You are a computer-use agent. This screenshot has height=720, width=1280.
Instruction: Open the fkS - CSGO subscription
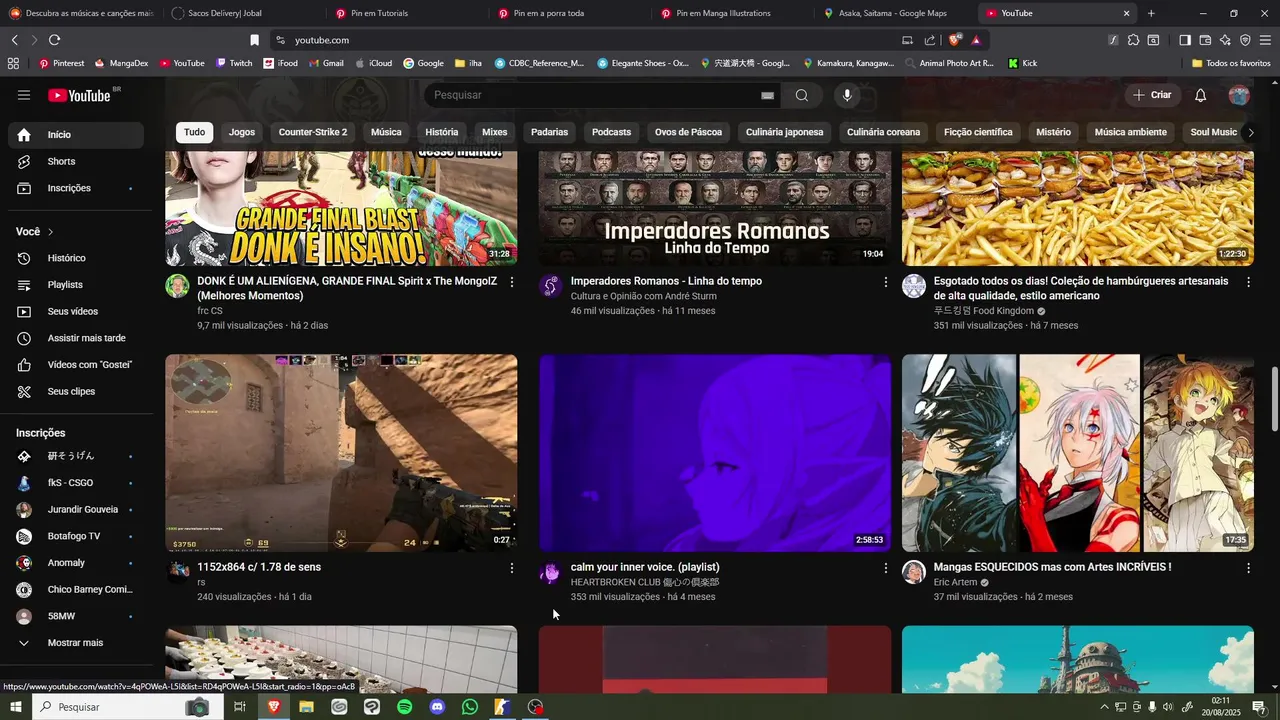pos(76,483)
